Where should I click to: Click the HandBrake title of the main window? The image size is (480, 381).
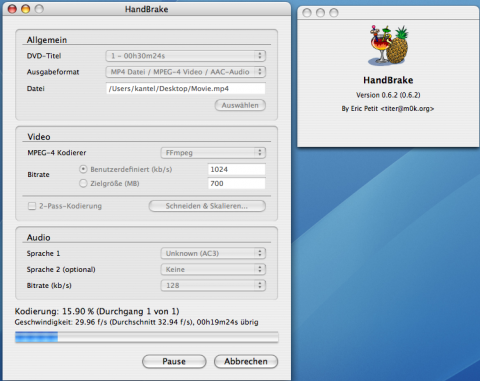pos(146,9)
